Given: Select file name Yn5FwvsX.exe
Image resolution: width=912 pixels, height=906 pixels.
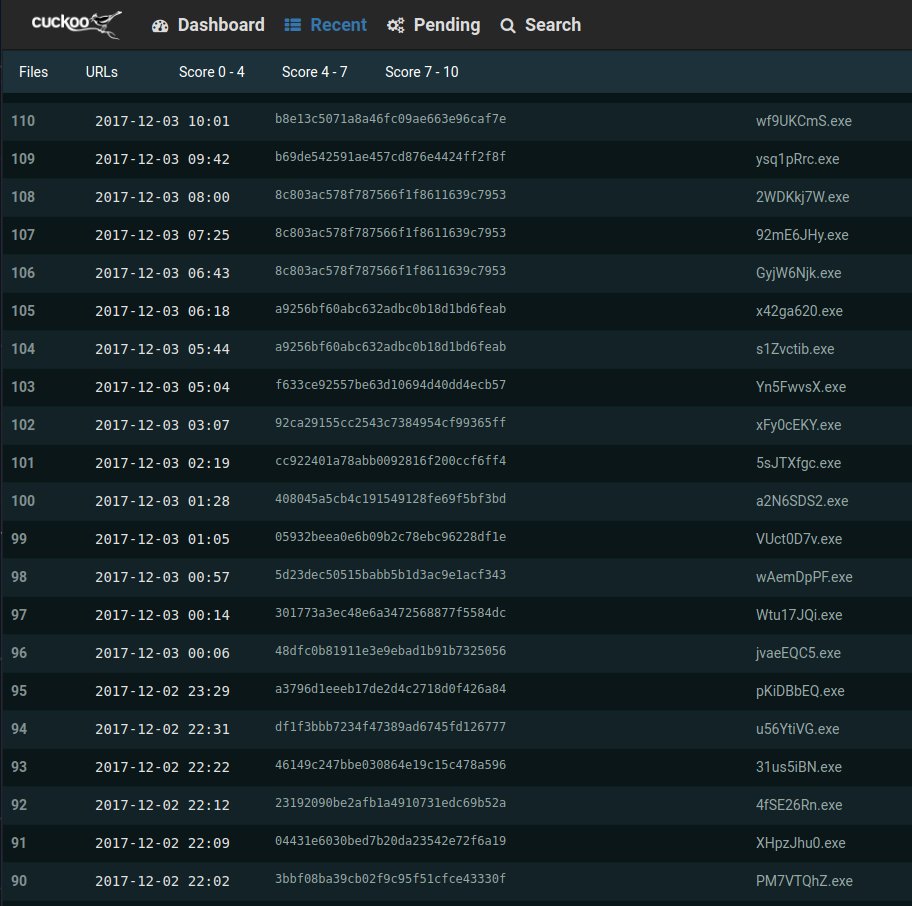Looking at the screenshot, I should pyautogui.click(x=801, y=387).
